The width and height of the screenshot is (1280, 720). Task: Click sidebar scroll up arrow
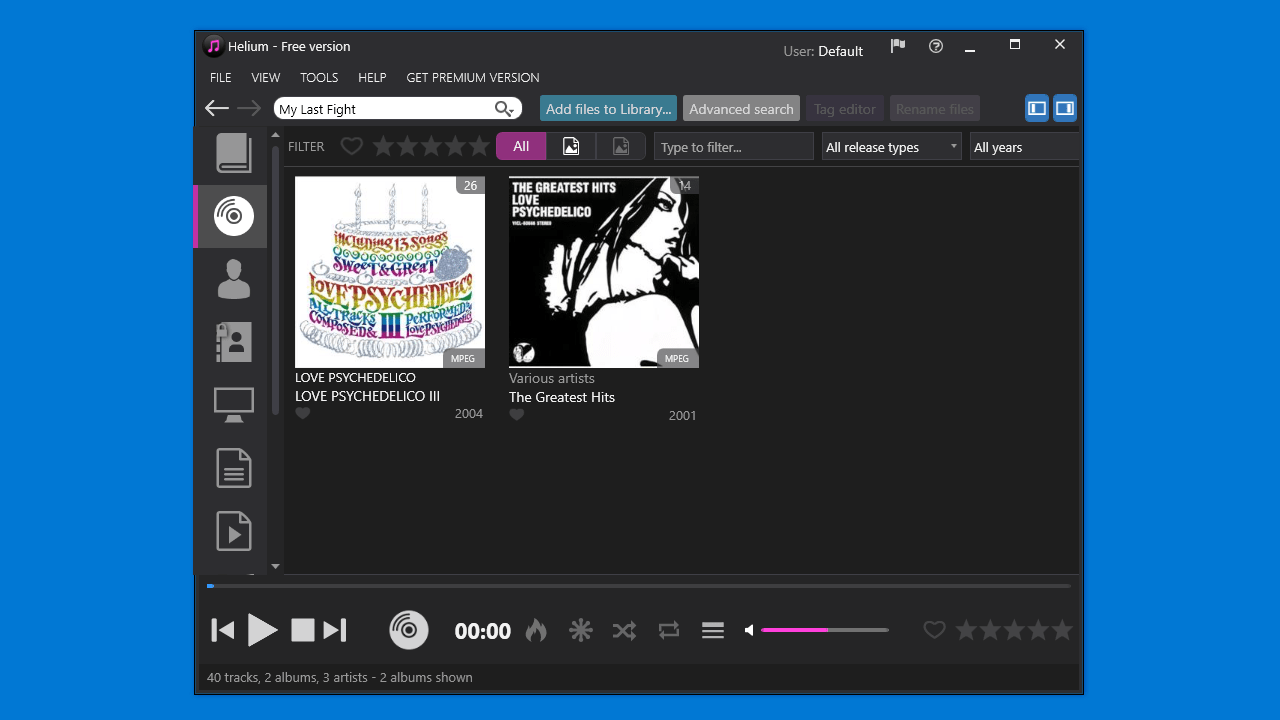[x=275, y=135]
